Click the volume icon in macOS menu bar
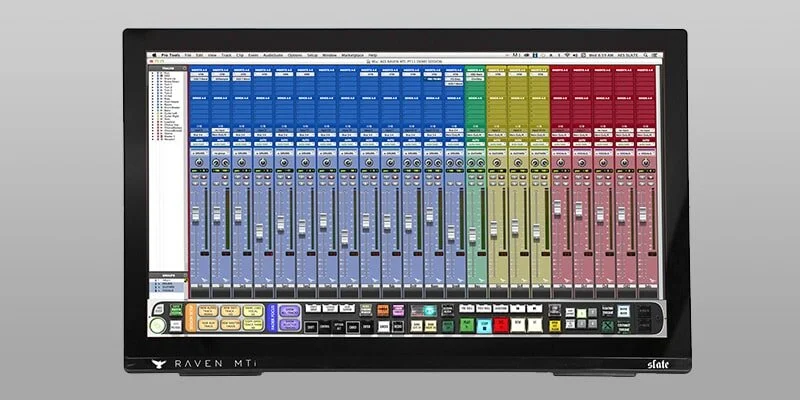This screenshot has height=400, width=800. 574,55
